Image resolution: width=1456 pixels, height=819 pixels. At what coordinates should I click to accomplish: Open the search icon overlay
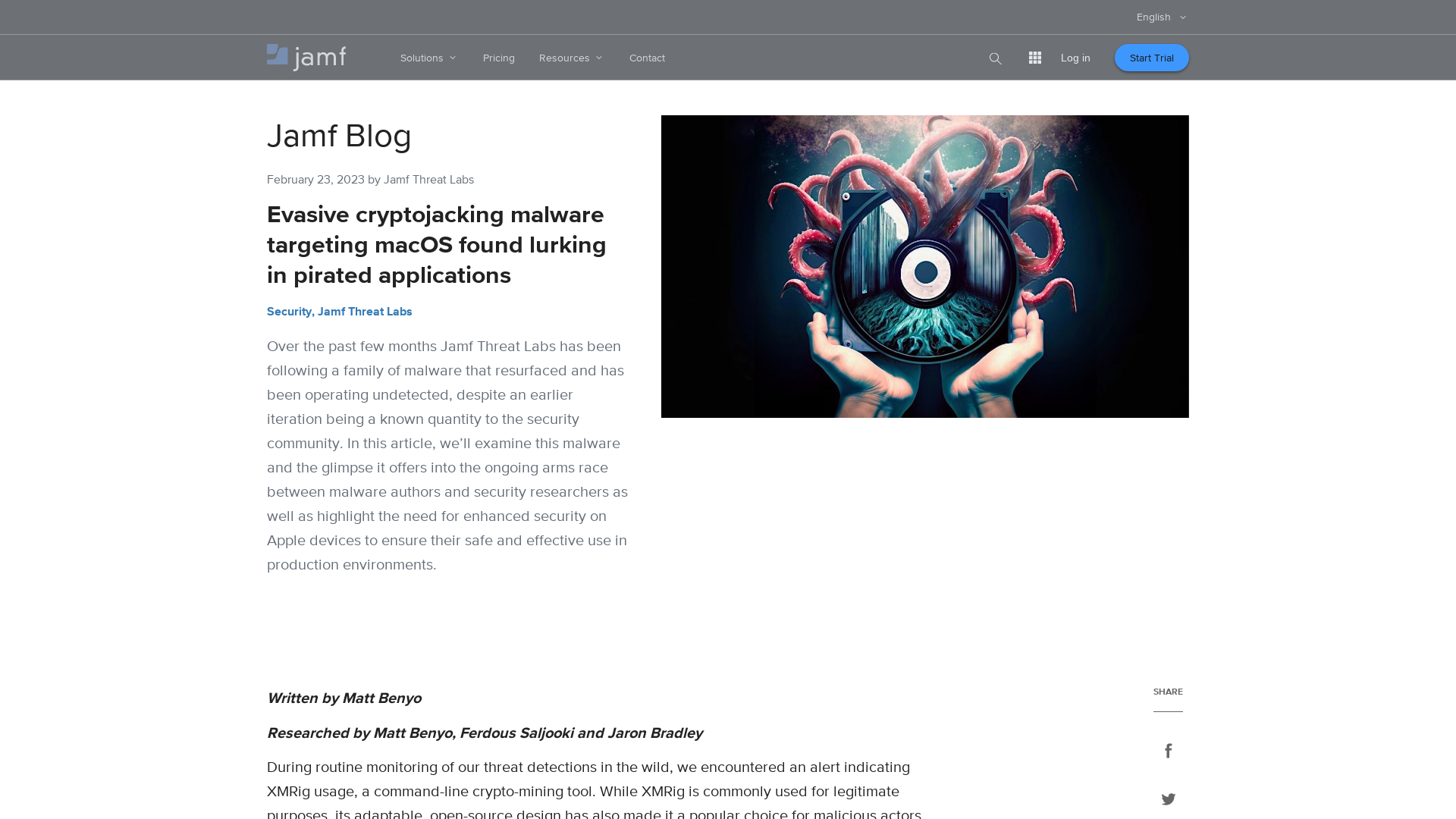994,57
